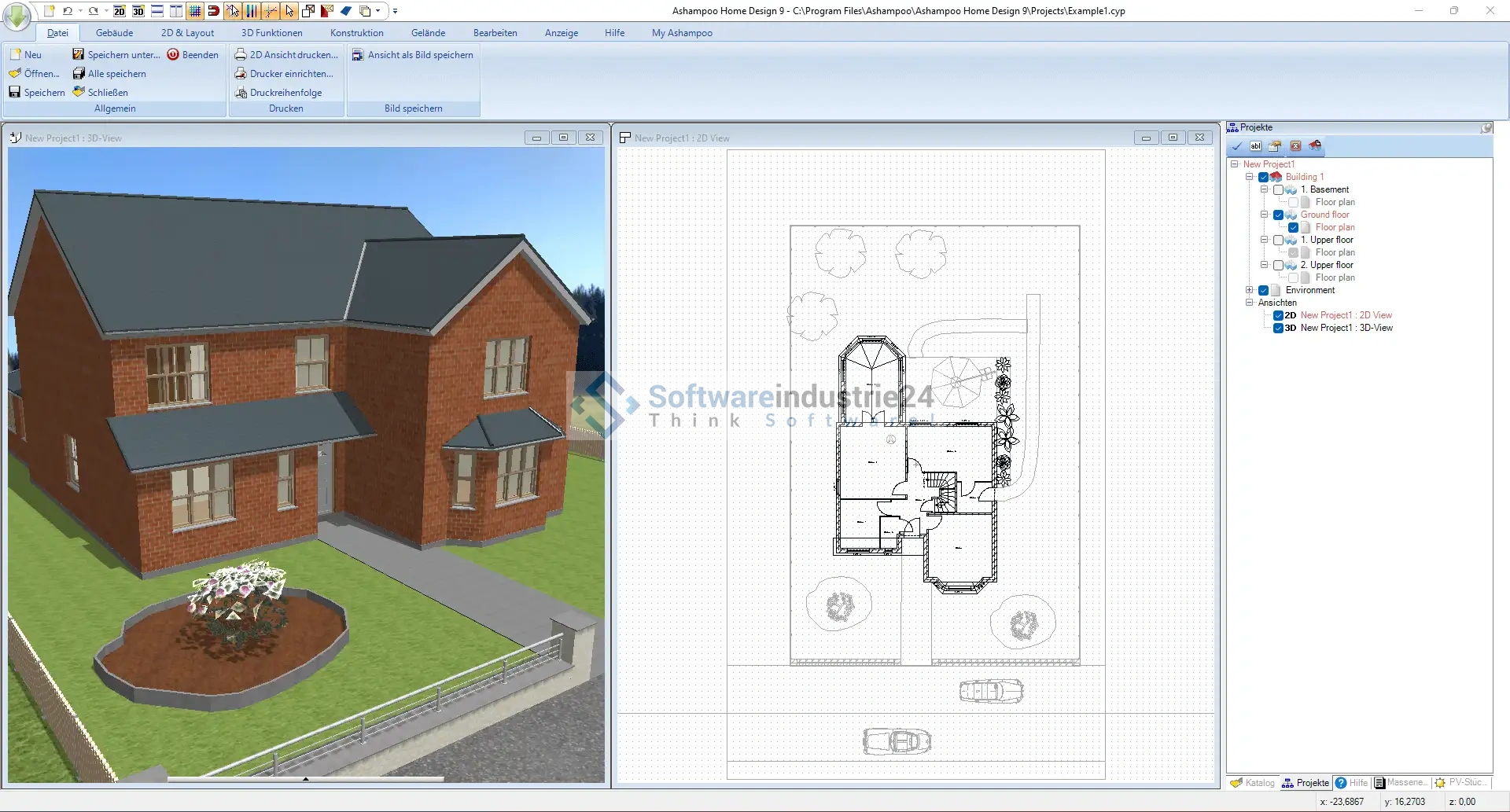
Task: Toggle the Environment checkbox
Action: pyautogui.click(x=1263, y=290)
